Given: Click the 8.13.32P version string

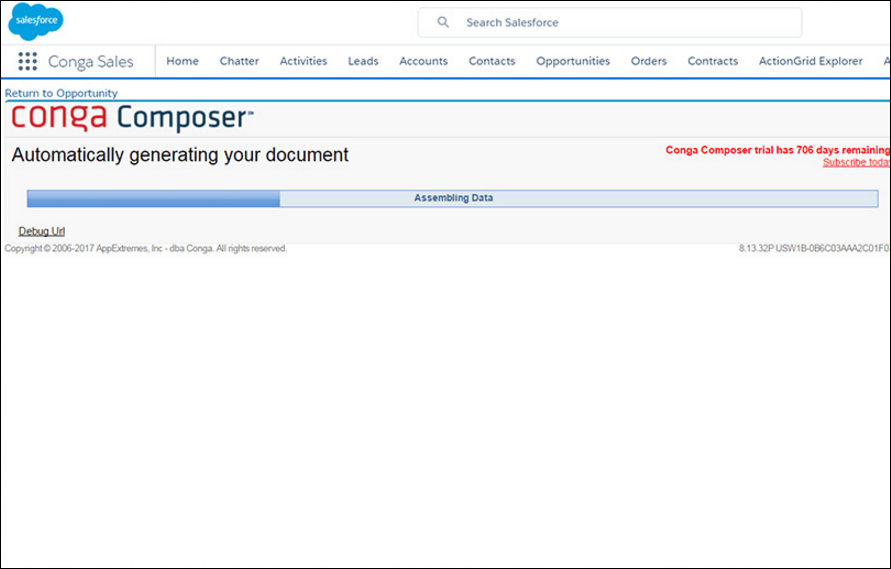Looking at the screenshot, I should 813,248.
